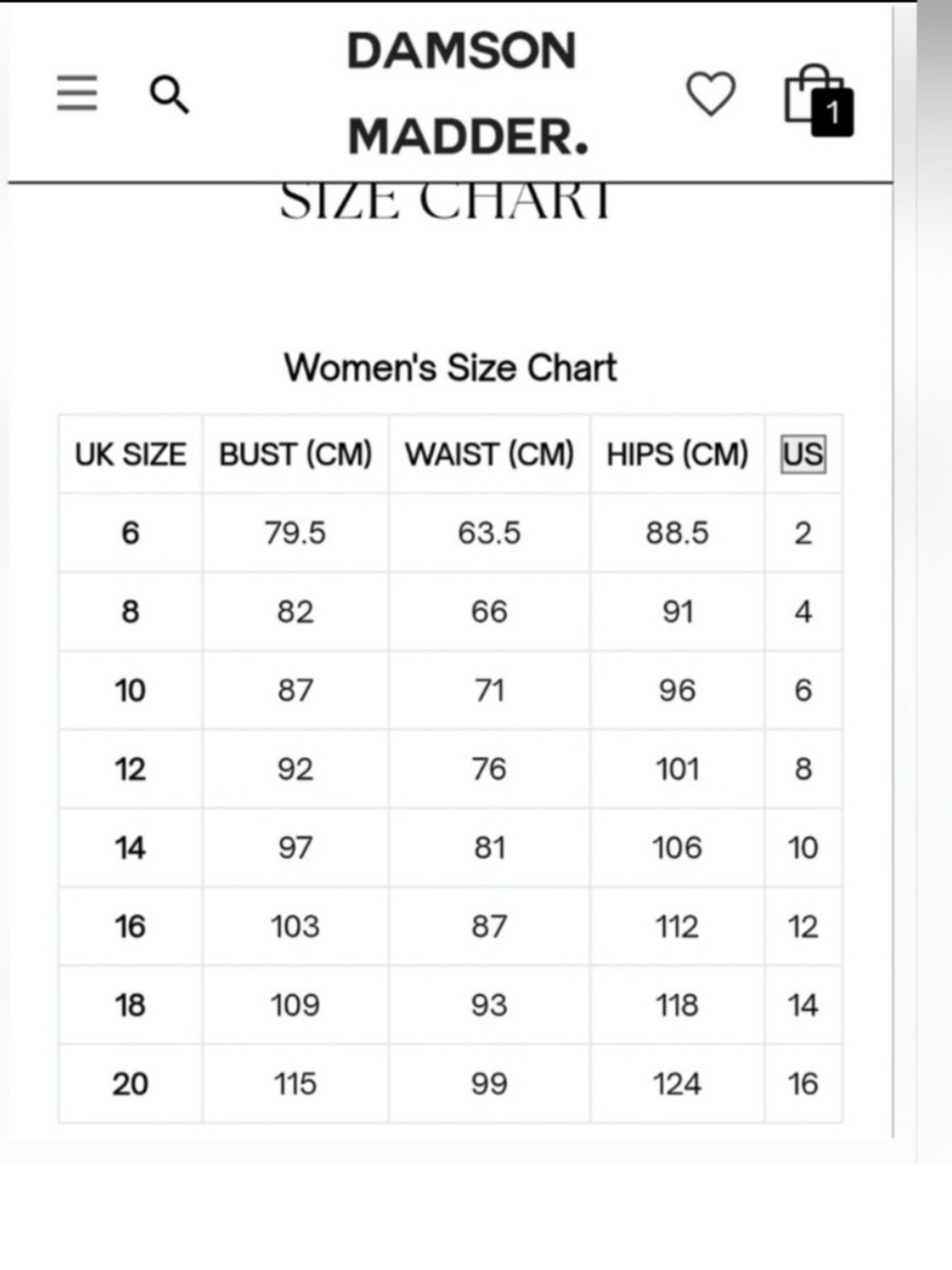Select the UK size 10 row label
Viewport: 952px width, 1270px height.
(x=131, y=690)
